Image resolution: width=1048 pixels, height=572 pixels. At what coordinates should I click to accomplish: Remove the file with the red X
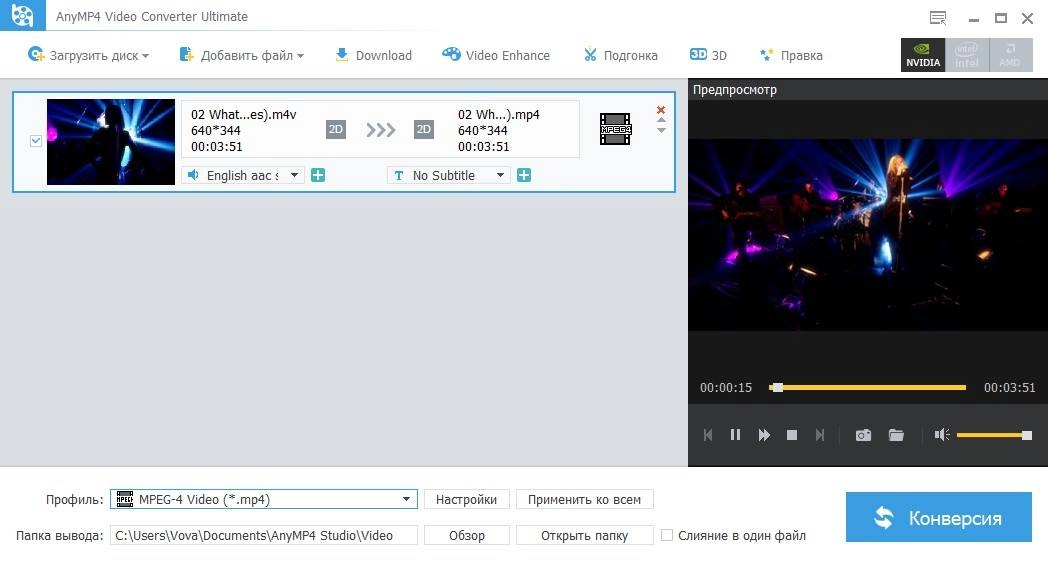click(x=661, y=110)
